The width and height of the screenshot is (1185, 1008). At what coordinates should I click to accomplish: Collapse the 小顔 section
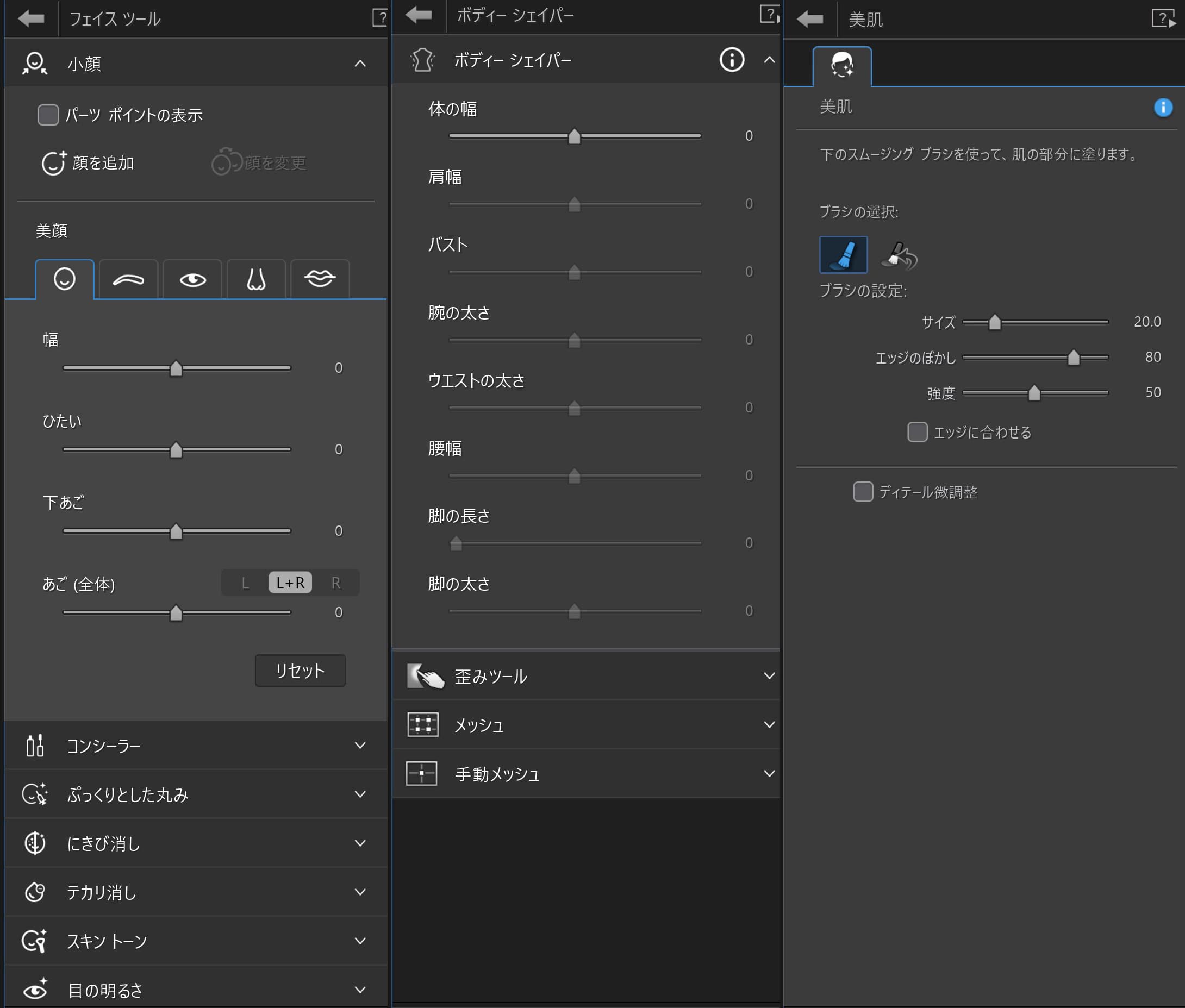[360, 64]
